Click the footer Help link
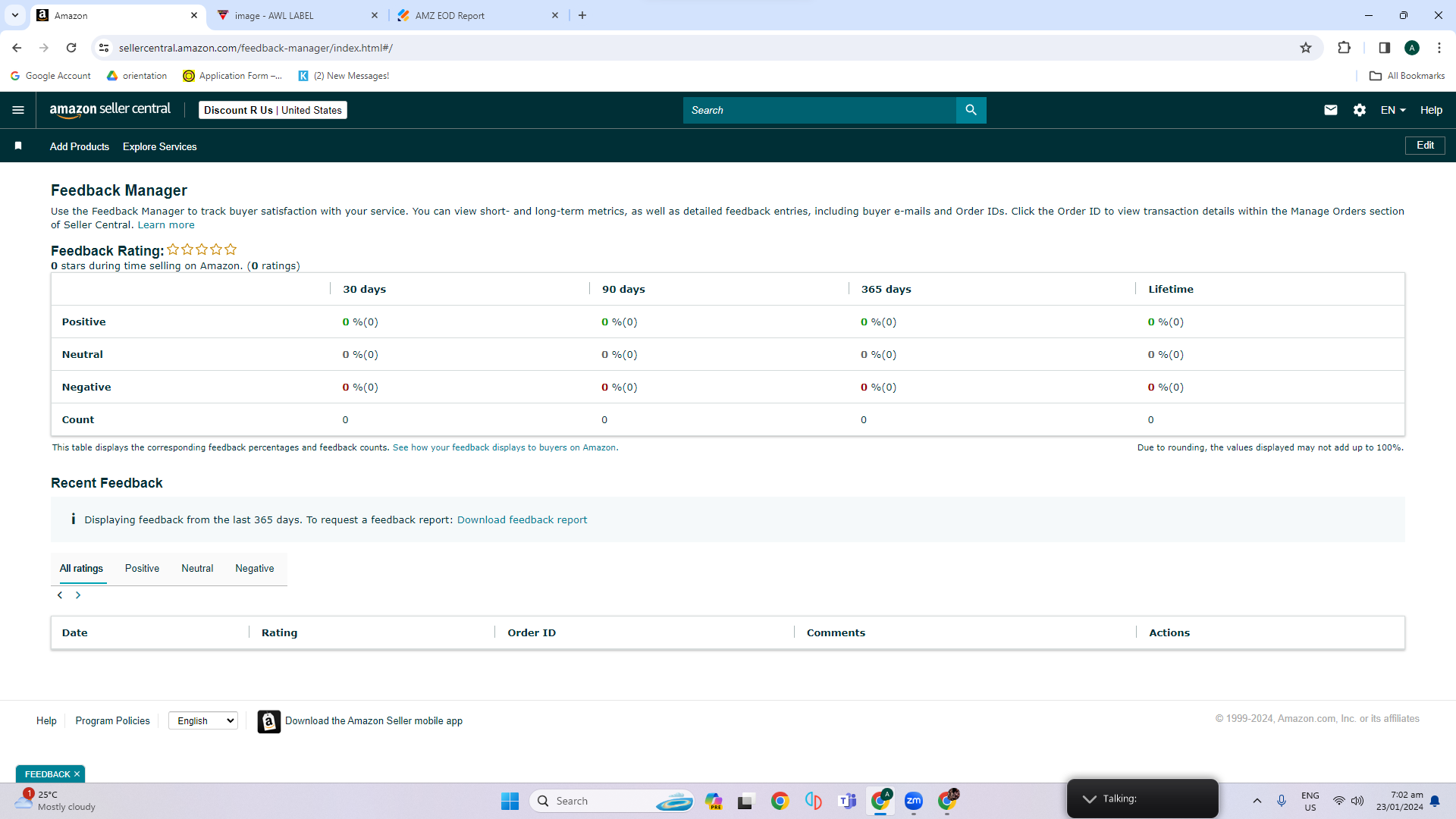This screenshot has width=1456, height=819. click(x=46, y=720)
